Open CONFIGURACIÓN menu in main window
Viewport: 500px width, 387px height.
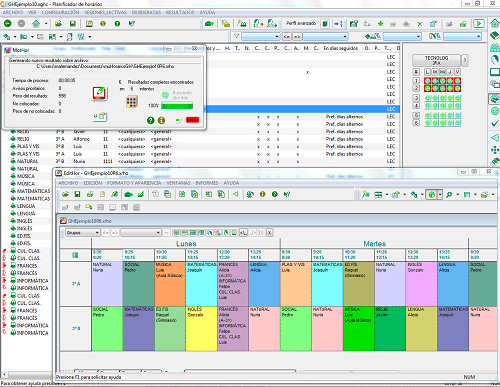click(60, 12)
